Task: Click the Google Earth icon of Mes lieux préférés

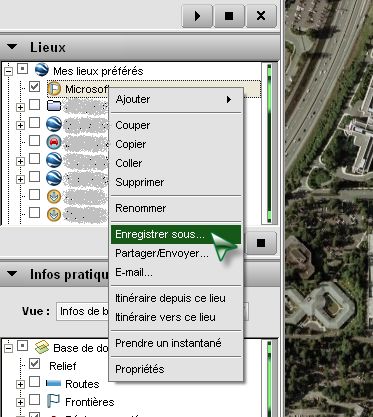Action: [x=42, y=70]
